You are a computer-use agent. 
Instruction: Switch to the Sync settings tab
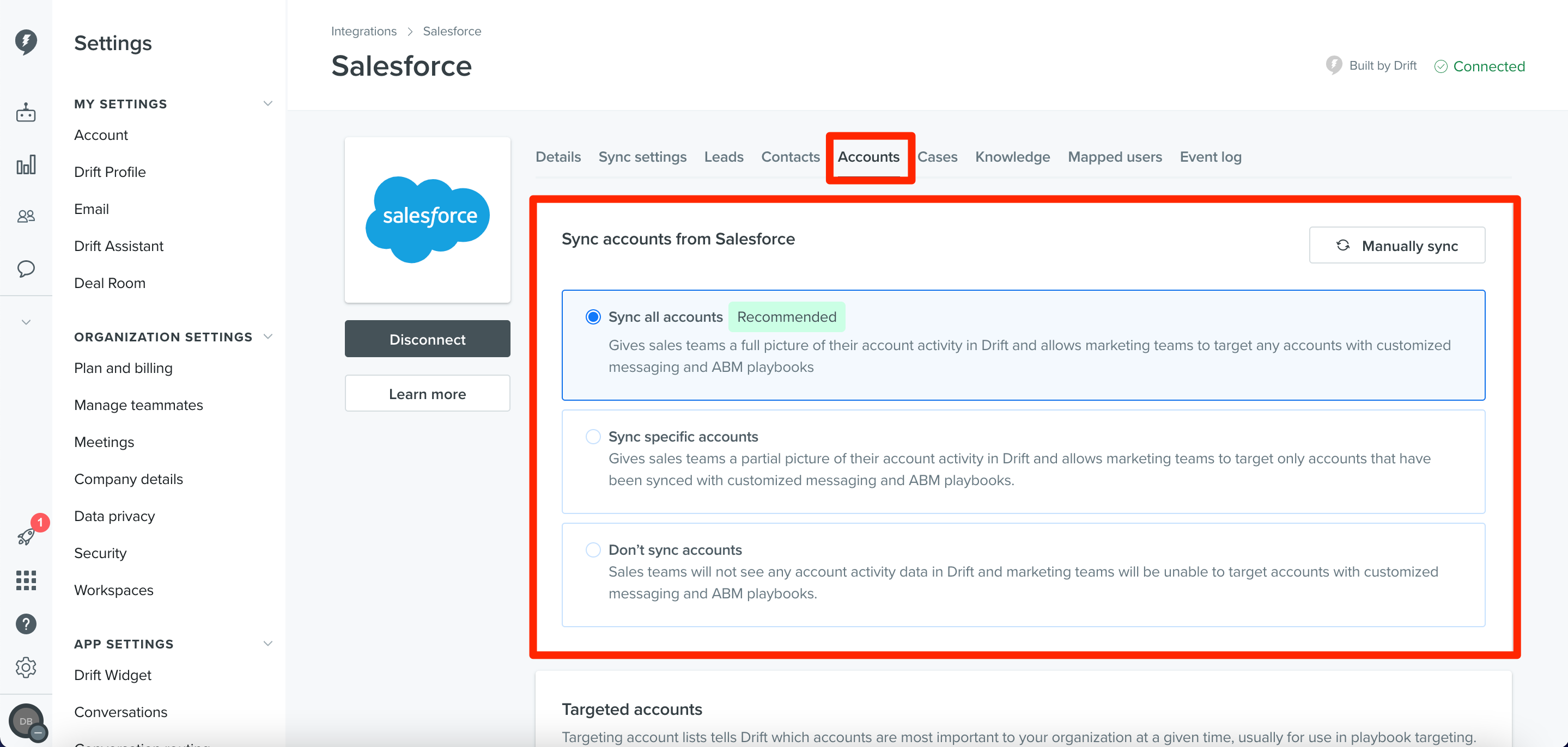pos(642,157)
